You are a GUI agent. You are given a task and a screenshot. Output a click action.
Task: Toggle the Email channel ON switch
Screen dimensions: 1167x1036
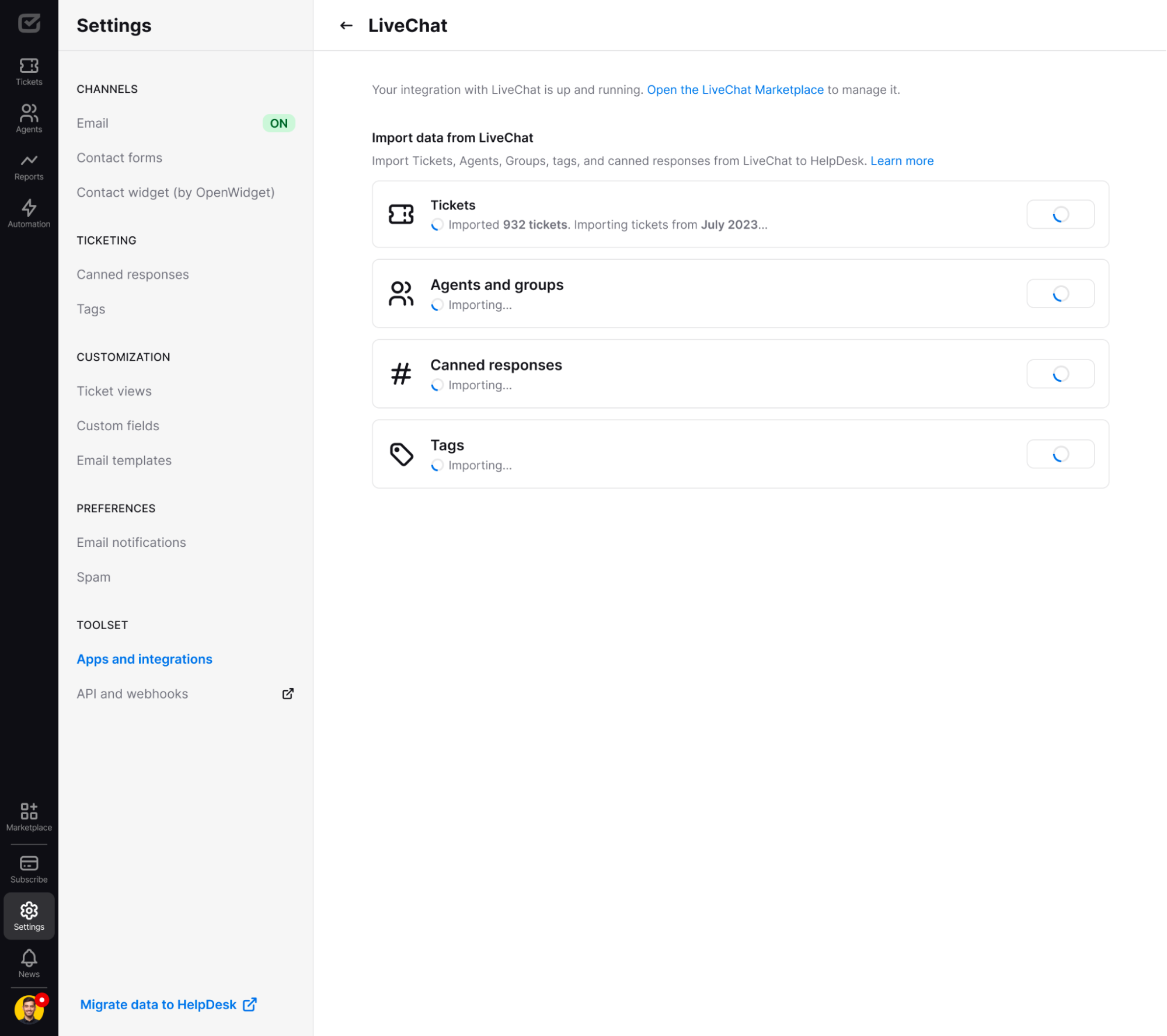[x=278, y=123]
